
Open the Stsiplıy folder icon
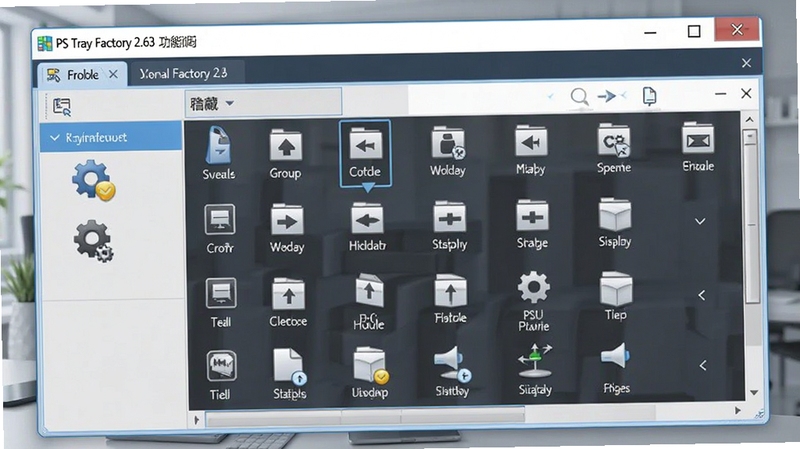pyautogui.click(x=449, y=218)
